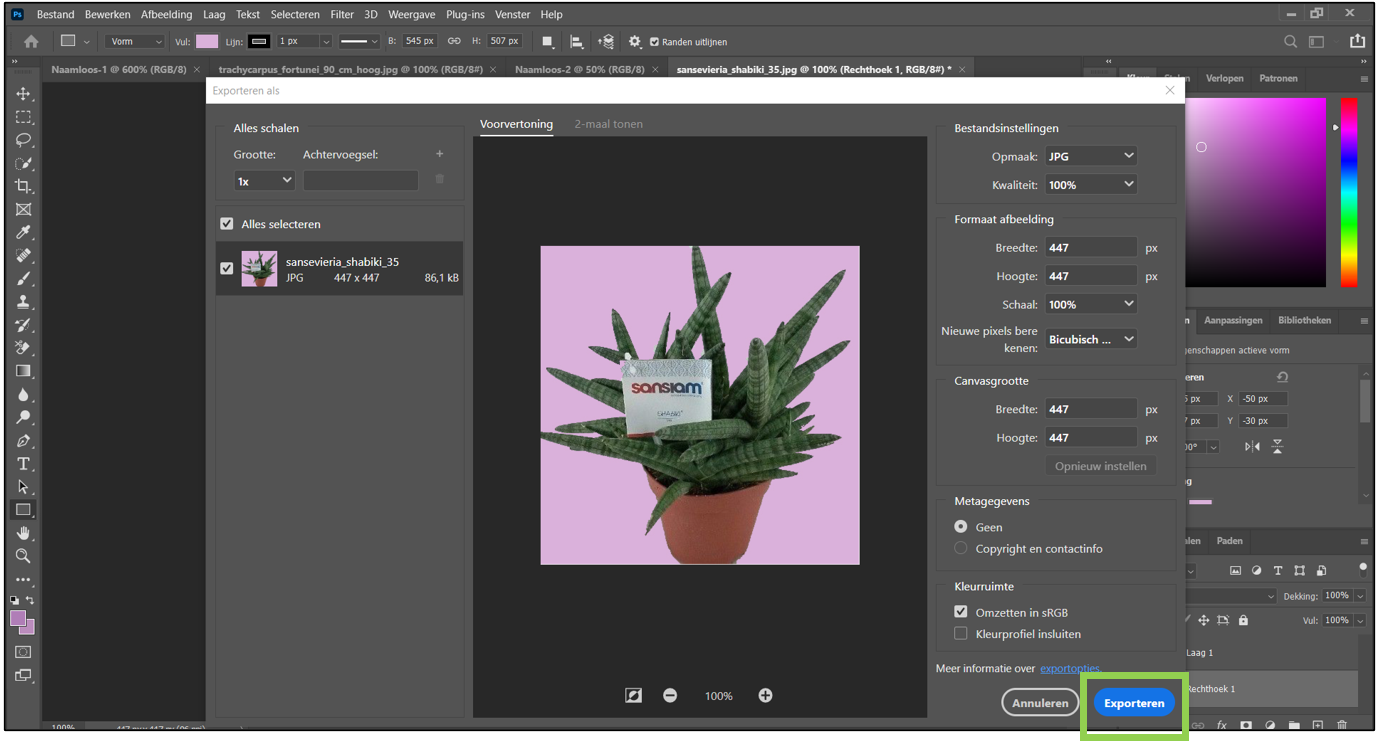Click the Annuleren button

click(x=1040, y=703)
